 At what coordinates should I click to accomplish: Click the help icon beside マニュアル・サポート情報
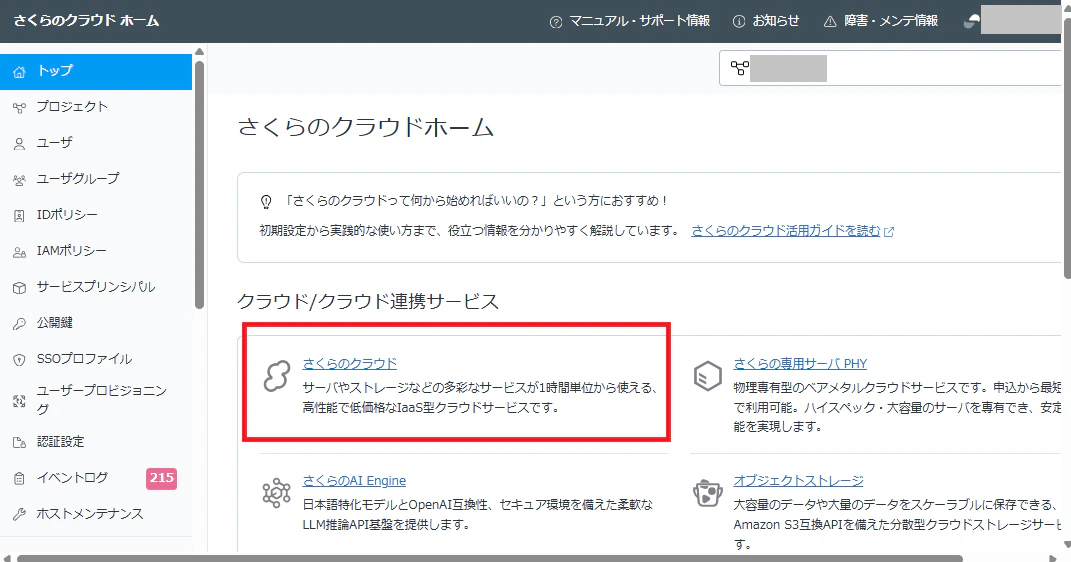click(x=556, y=22)
